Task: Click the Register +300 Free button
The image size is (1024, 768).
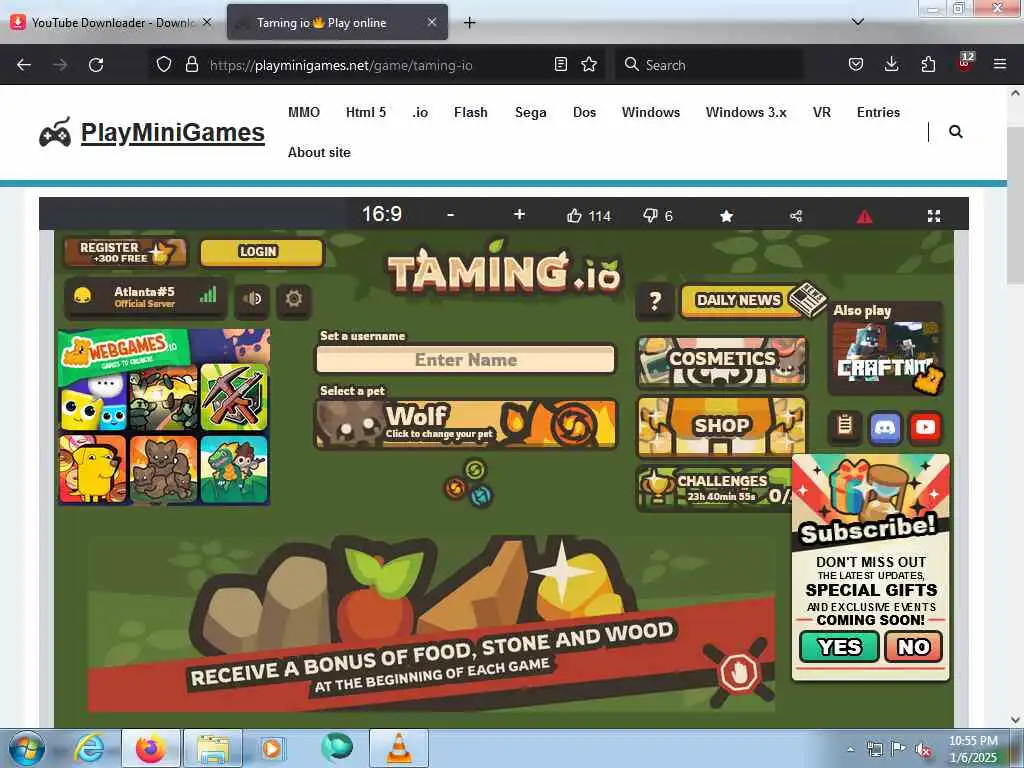Action: (x=125, y=253)
